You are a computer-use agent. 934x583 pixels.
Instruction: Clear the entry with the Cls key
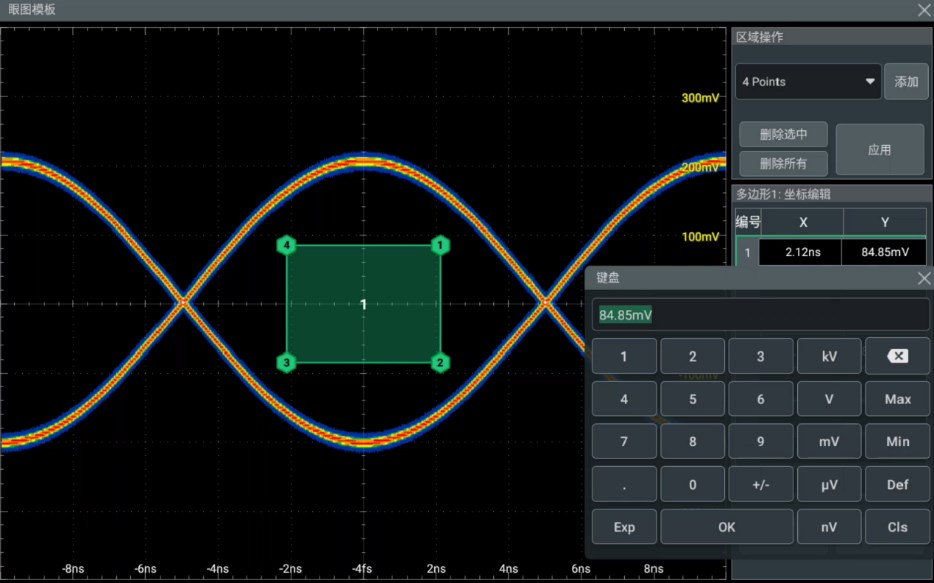(x=897, y=526)
